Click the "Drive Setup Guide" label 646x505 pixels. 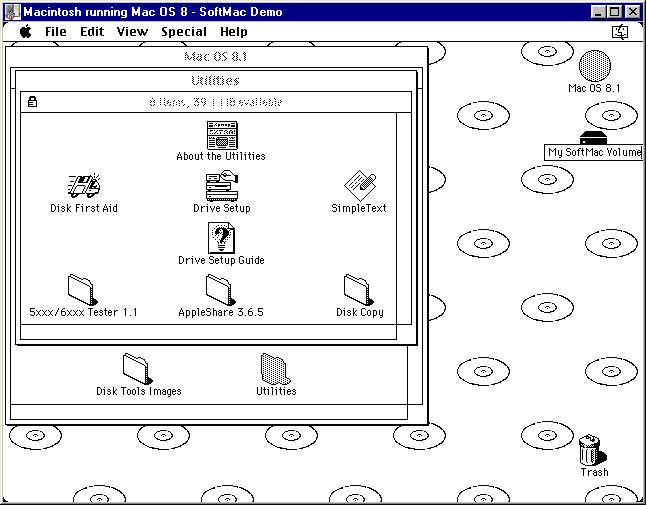pos(221,260)
